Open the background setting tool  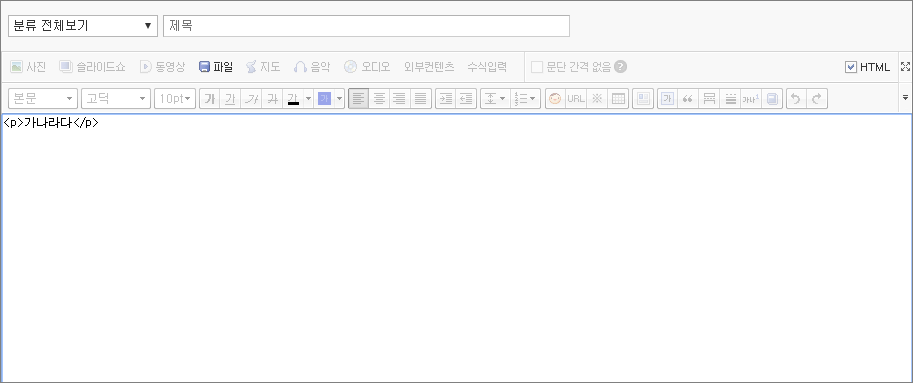[x=772, y=98]
